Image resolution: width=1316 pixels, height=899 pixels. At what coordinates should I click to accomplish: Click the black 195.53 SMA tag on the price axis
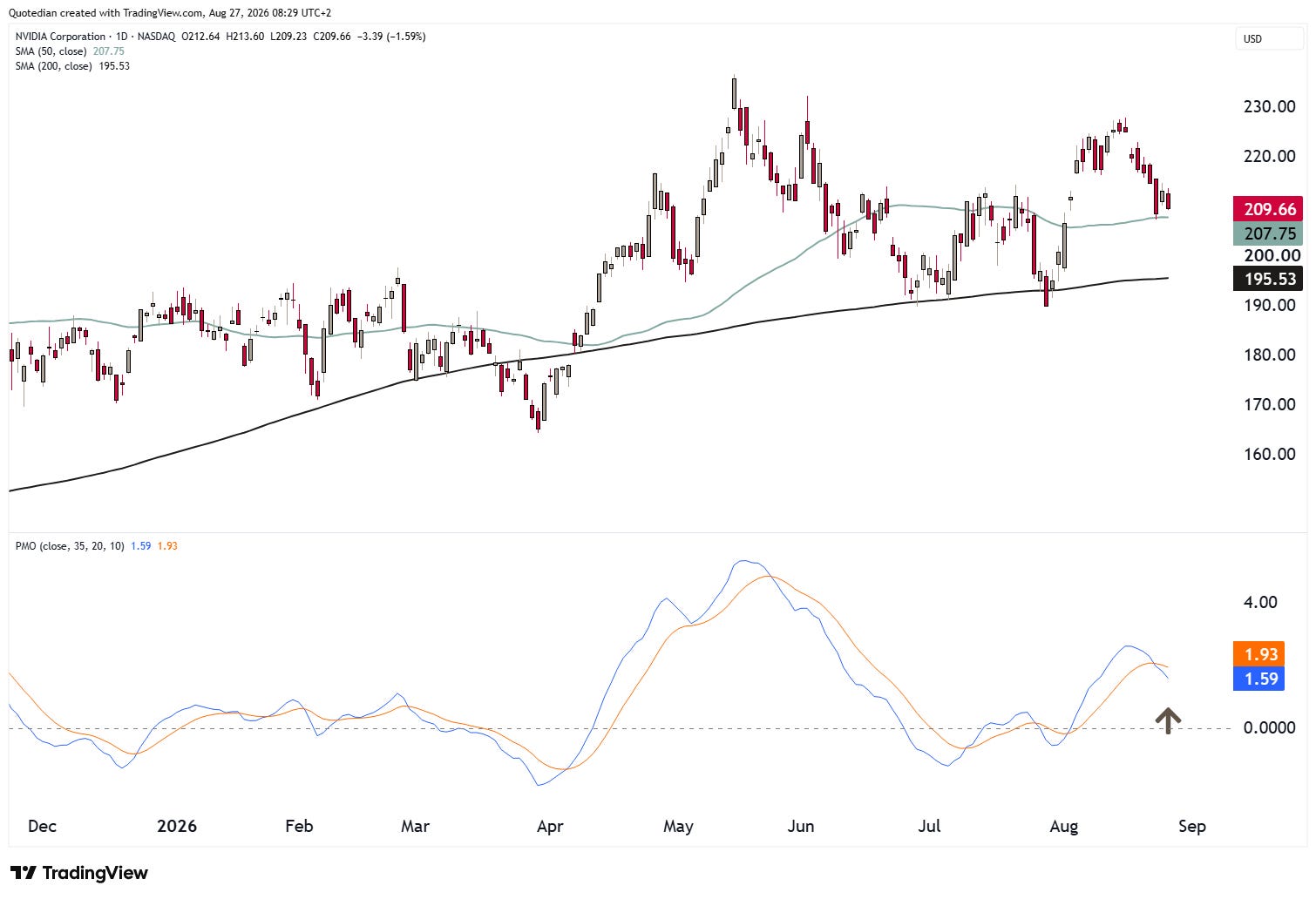[x=1268, y=279]
